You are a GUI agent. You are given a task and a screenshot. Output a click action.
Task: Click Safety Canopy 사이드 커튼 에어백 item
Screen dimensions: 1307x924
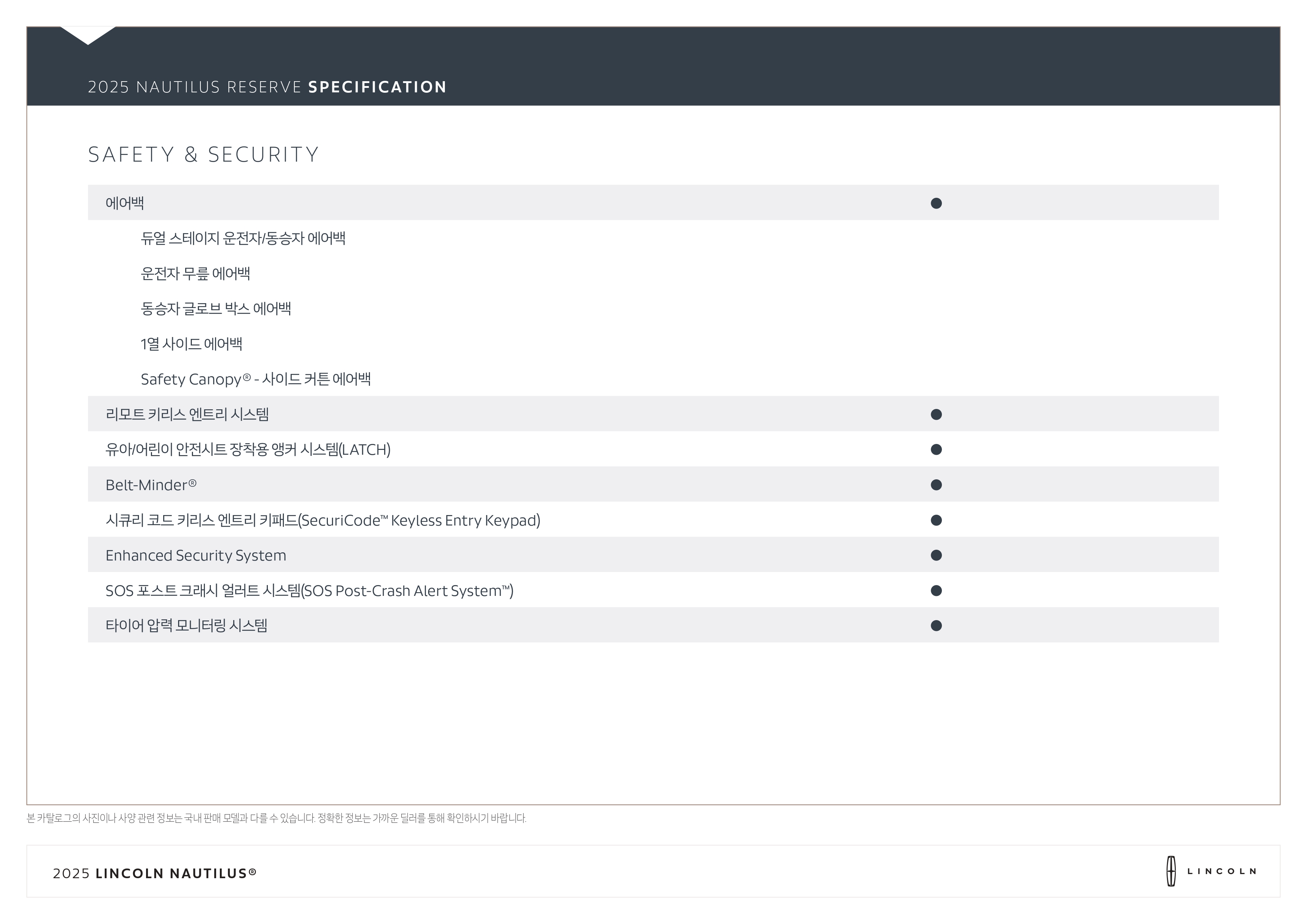256,379
